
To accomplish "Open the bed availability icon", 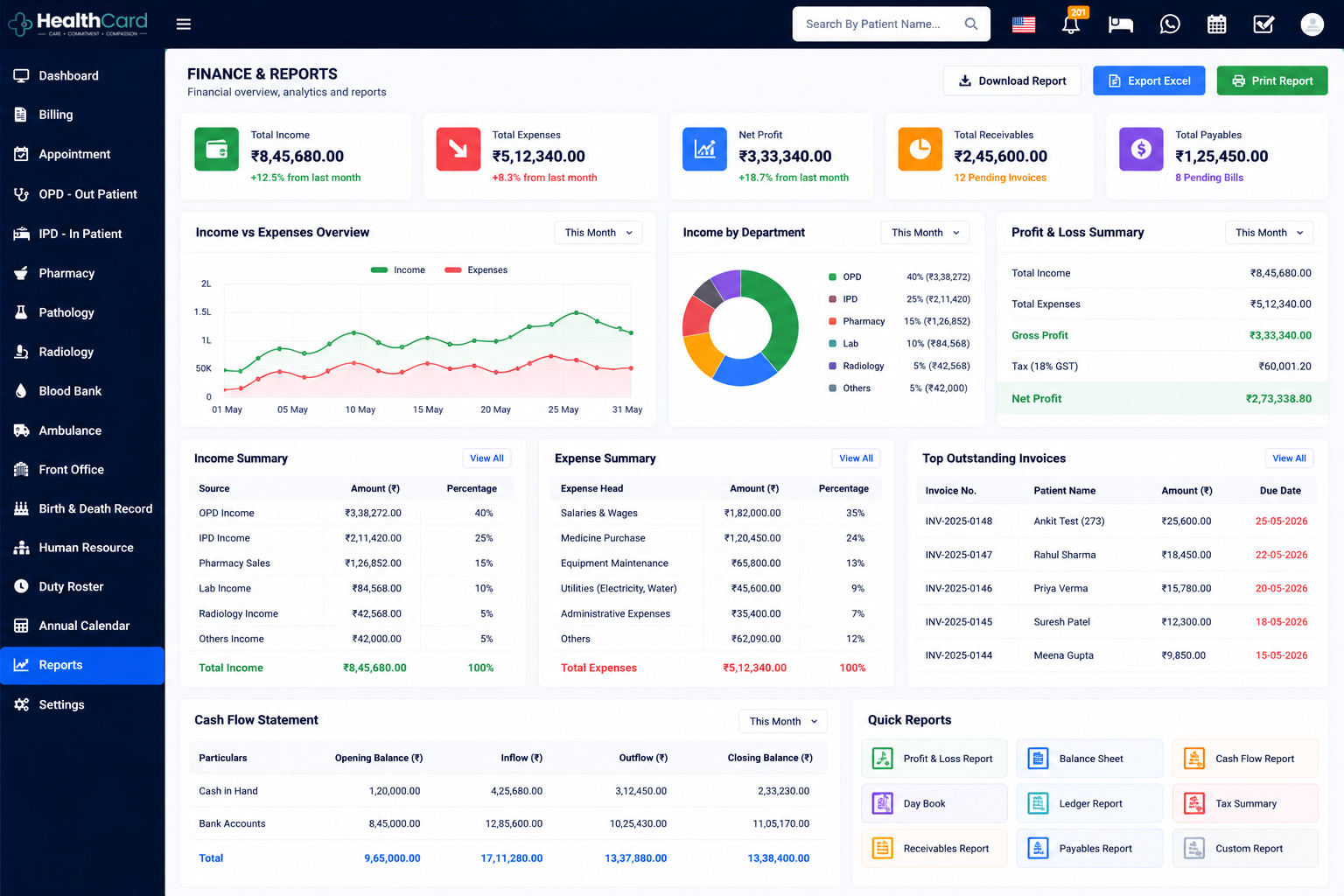I will click(x=1121, y=24).
